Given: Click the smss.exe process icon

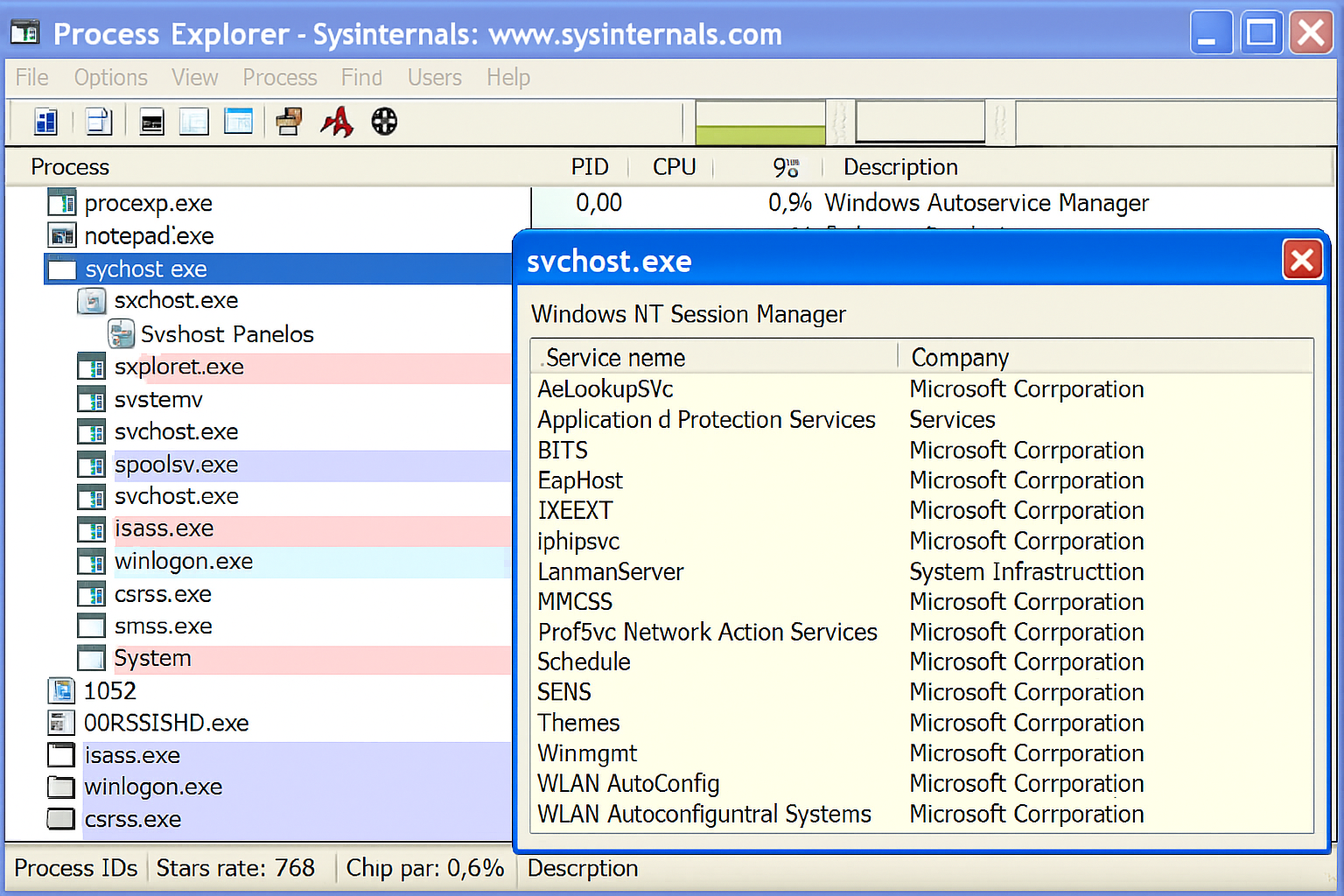Looking at the screenshot, I should [x=92, y=626].
